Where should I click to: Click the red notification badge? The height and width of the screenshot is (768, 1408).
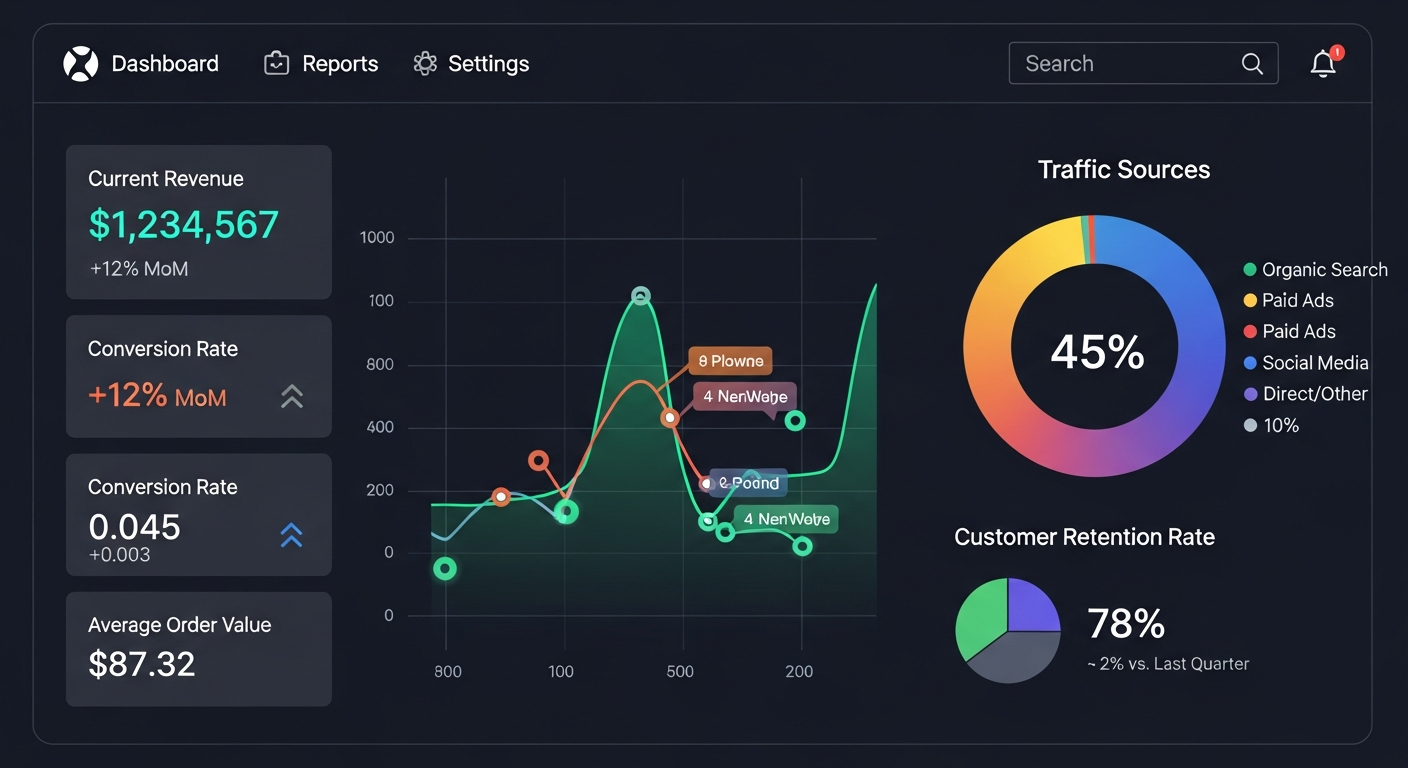pos(1337,51)
